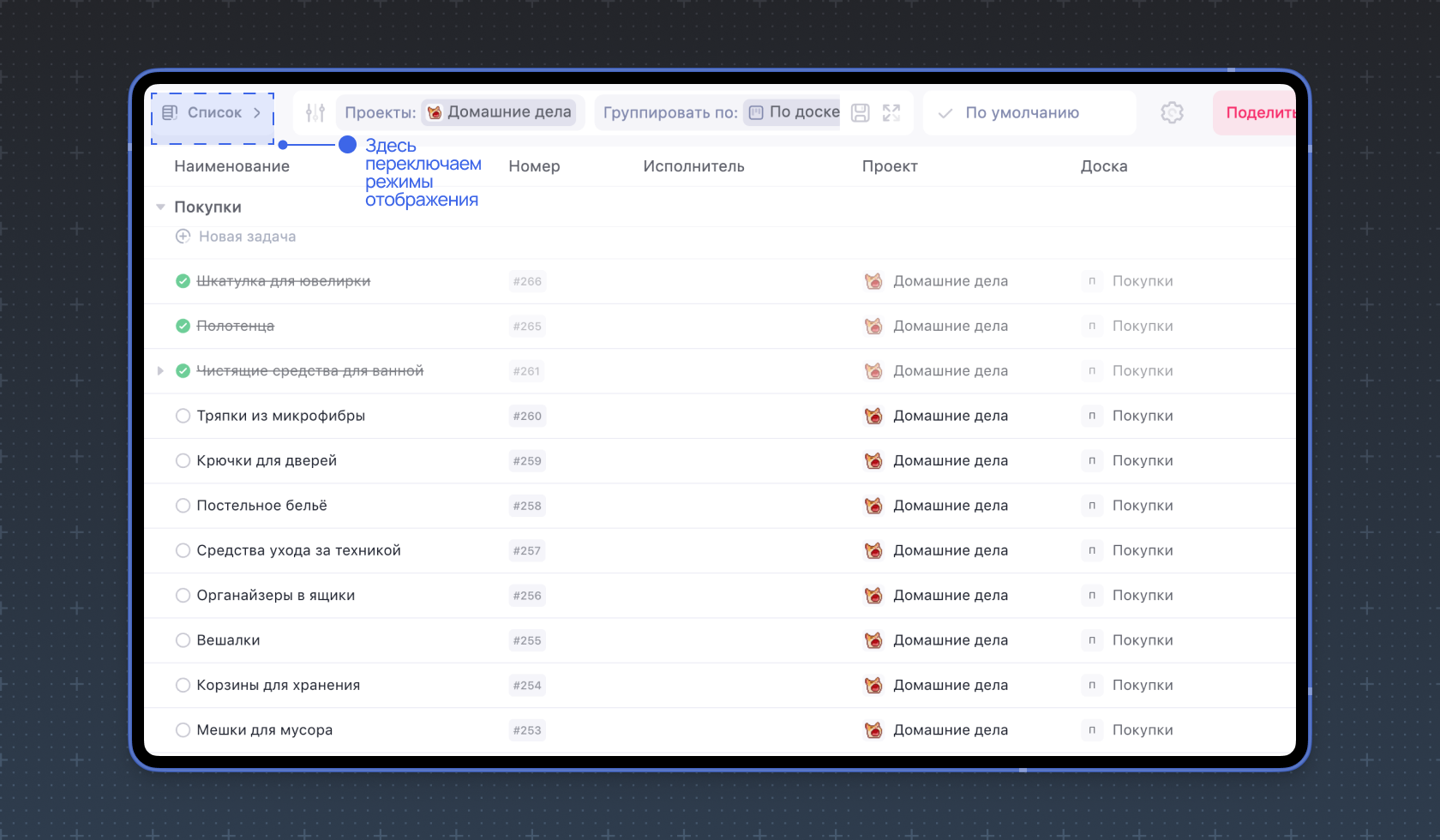Click project icon in Вешалки row
Screen dimensions: 1440x840
[873, 640]
